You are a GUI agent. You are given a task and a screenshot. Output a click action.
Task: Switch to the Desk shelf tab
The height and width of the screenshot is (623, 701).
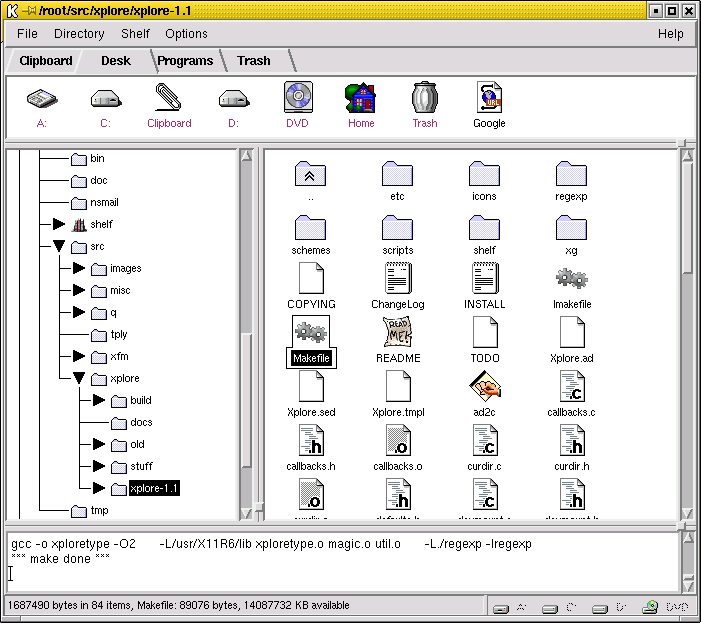click(116, 61)
